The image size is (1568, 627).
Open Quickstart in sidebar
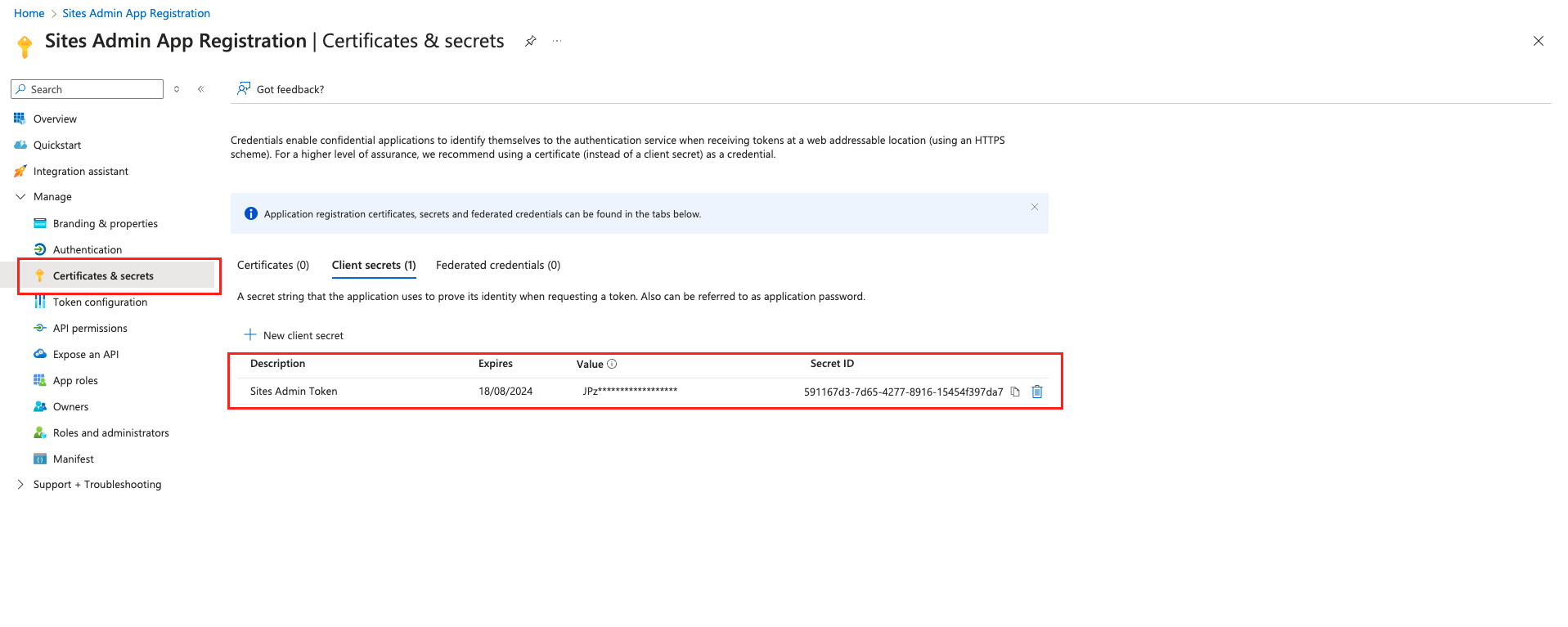pos(57,146)
